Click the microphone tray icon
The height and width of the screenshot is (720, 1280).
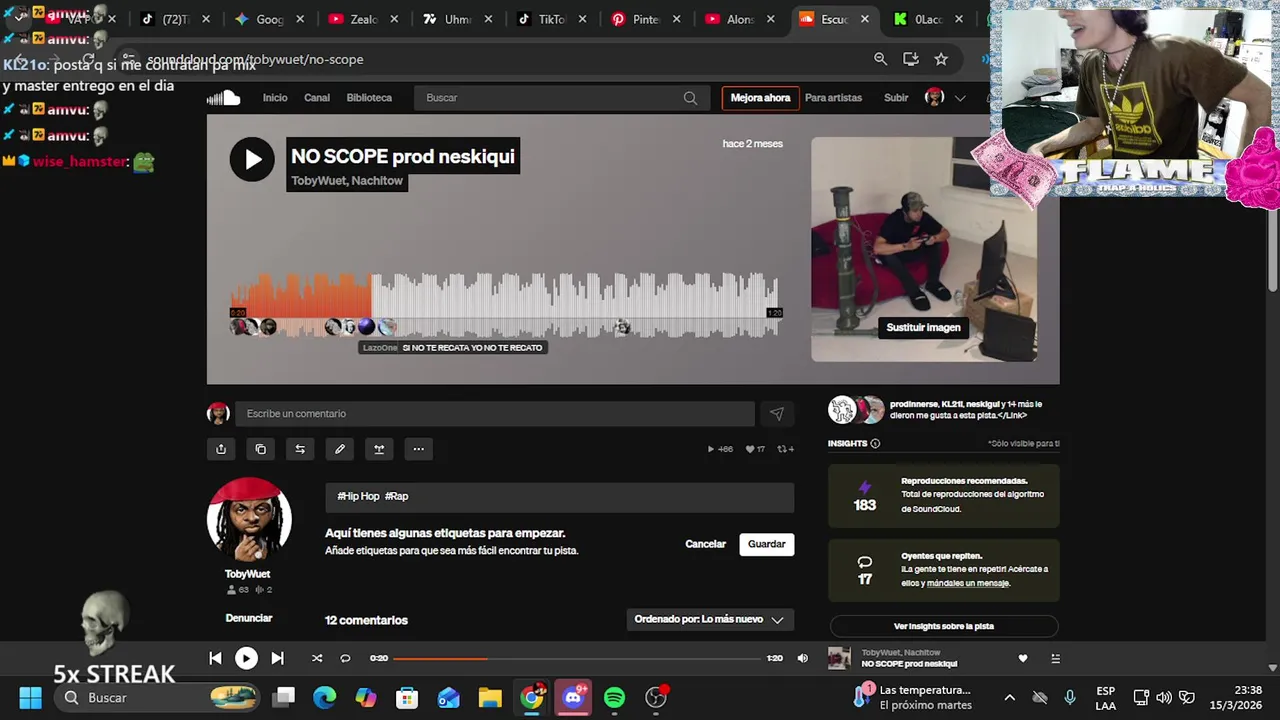[x=1070, y=698]
